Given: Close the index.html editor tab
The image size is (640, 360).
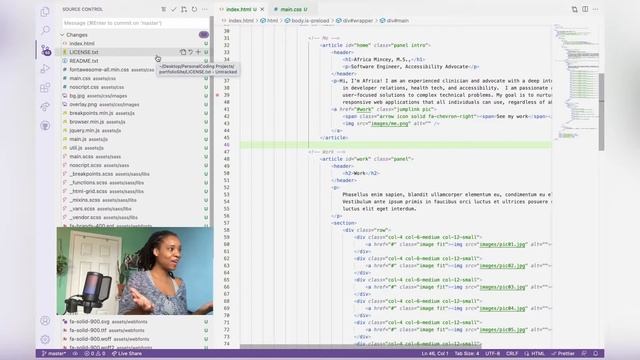Looking at the screenshot, I should [262, 9].
